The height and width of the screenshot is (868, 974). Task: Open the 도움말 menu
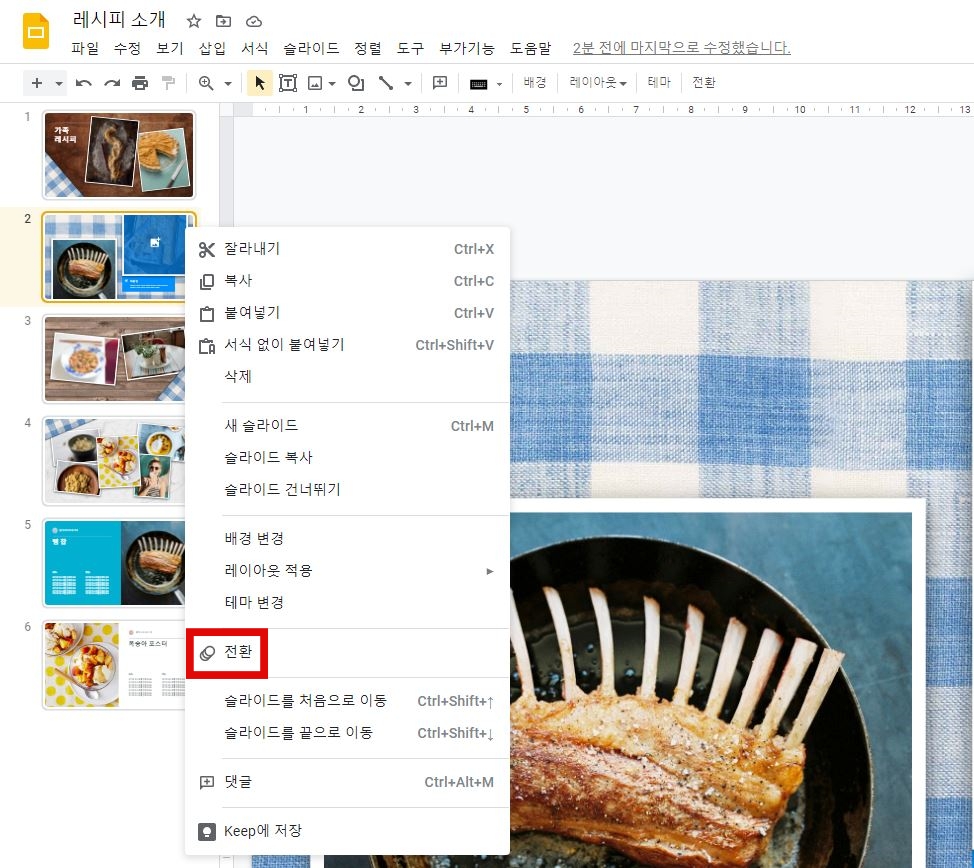click(530, 48)
